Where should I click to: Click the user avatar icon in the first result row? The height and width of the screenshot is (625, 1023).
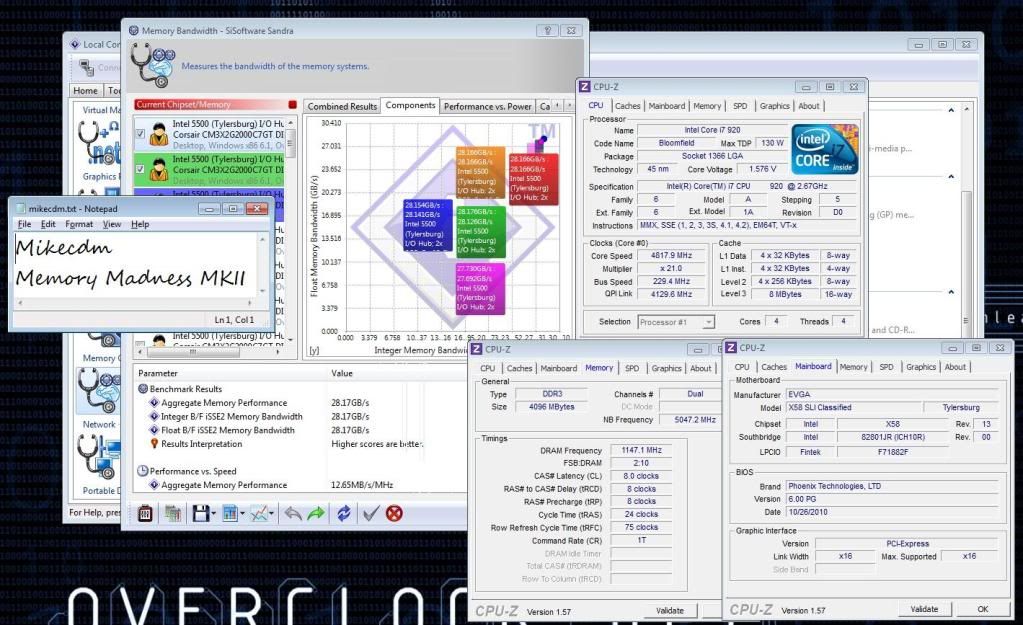[x=159, y=134]
